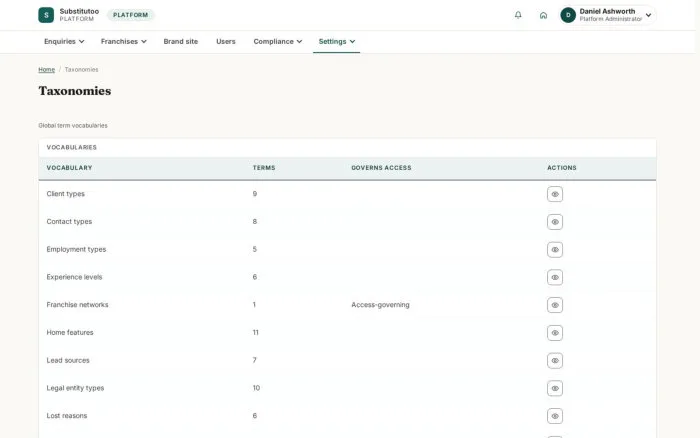This screenshot has height=438, width=700.
Task: View the Client types vocabulary
Action: [x=555, y=194]
